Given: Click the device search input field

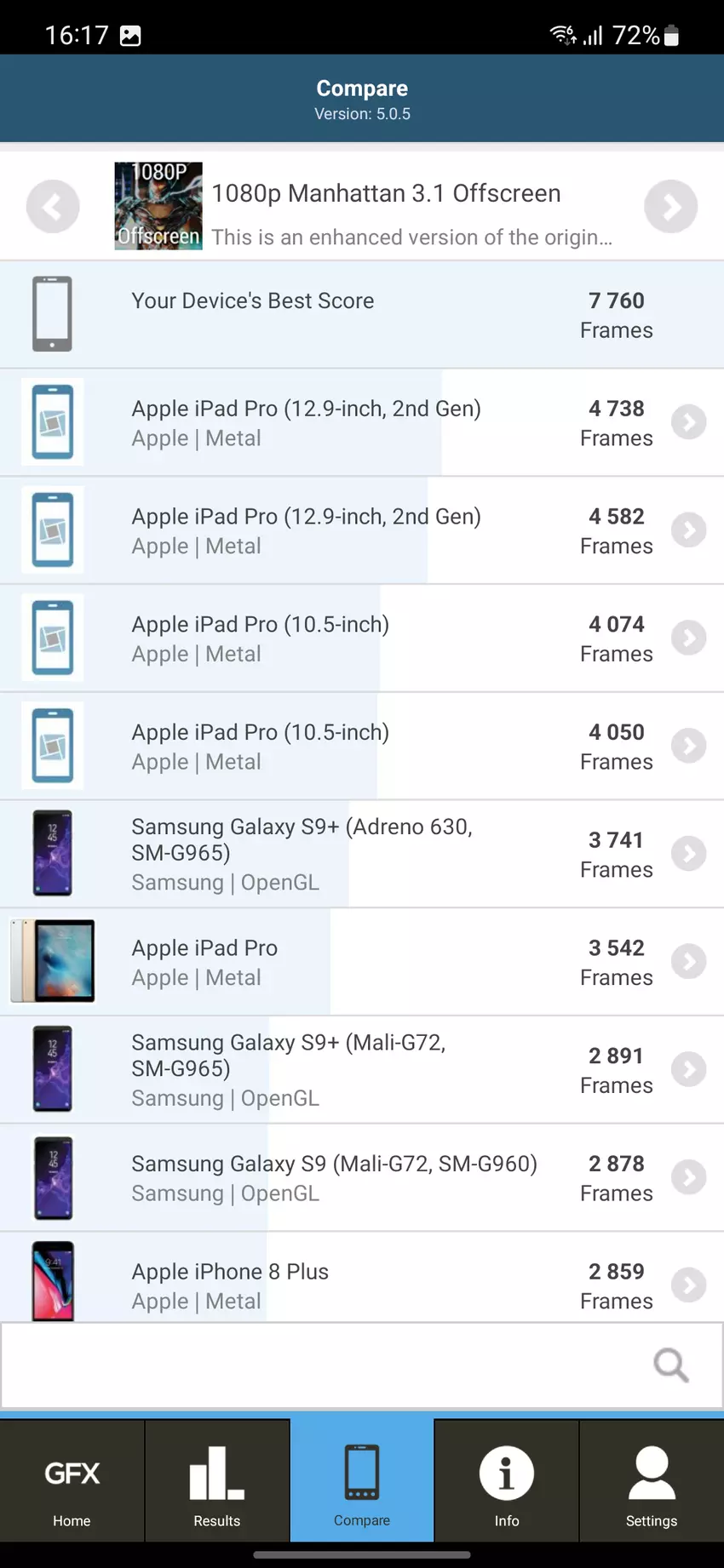Looking at the screenshot, I should click(x=324, y=1365).
